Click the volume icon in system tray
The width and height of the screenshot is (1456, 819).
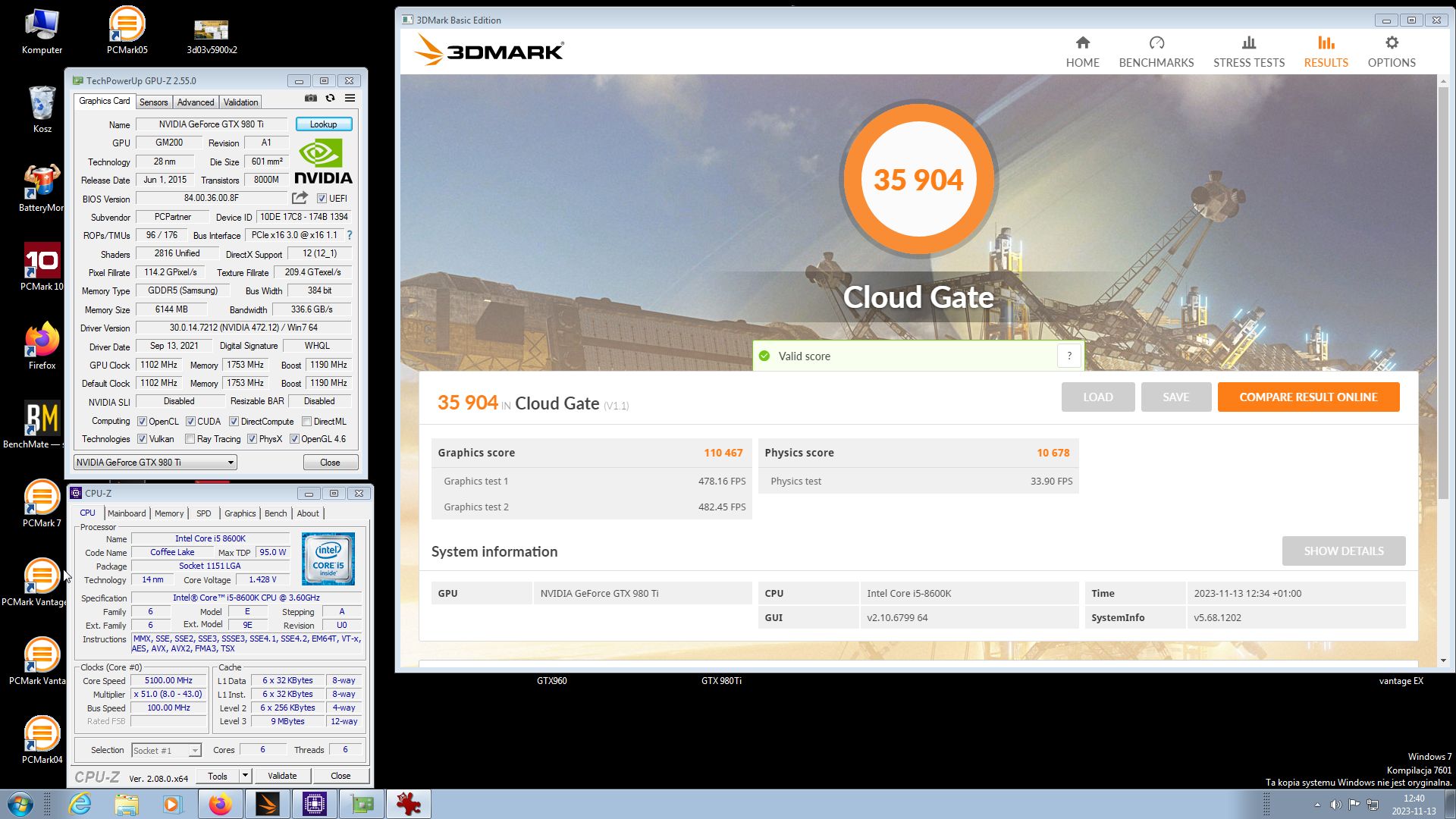point(1335,805)
